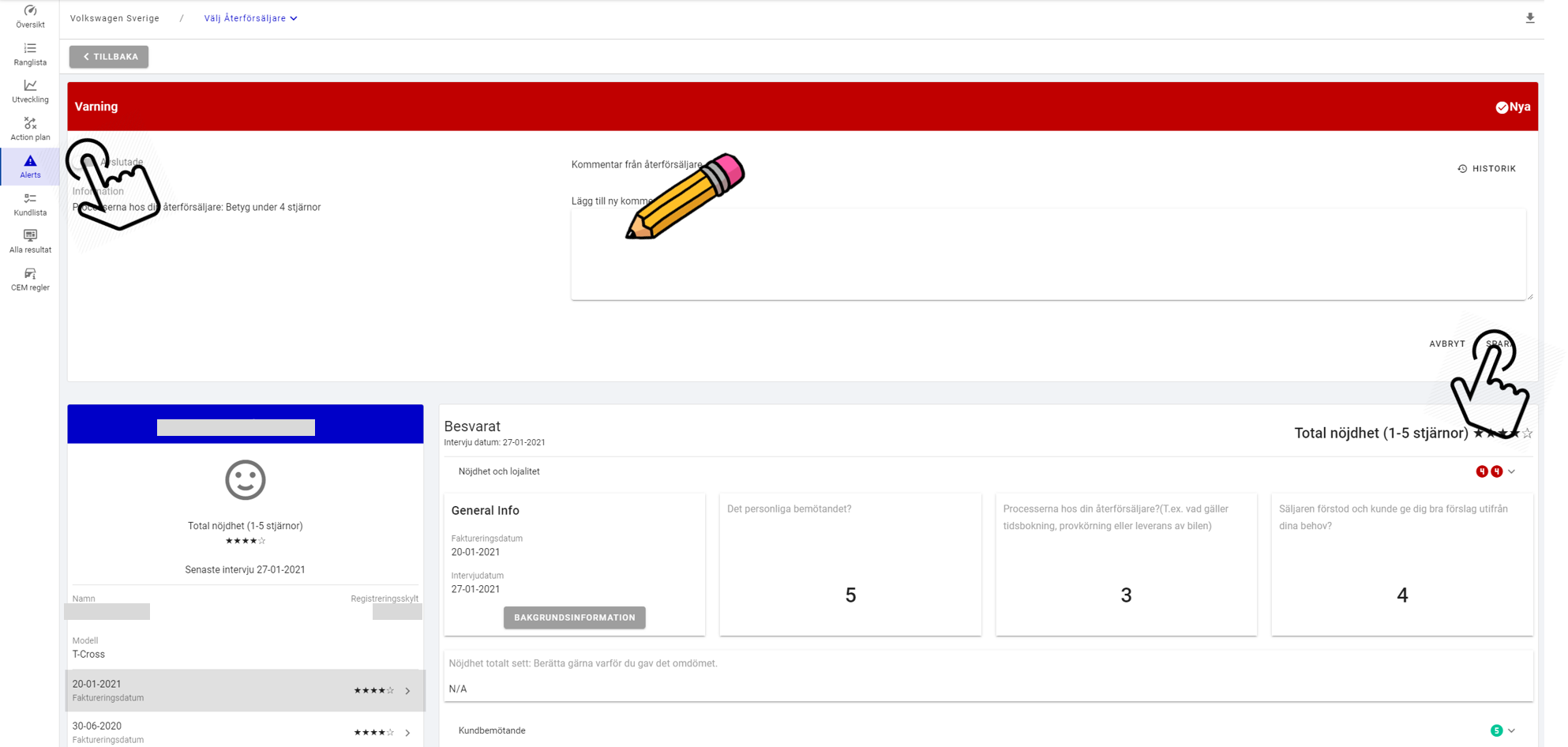Open the 30-06-2020 invoice entry

coord(245,731)
